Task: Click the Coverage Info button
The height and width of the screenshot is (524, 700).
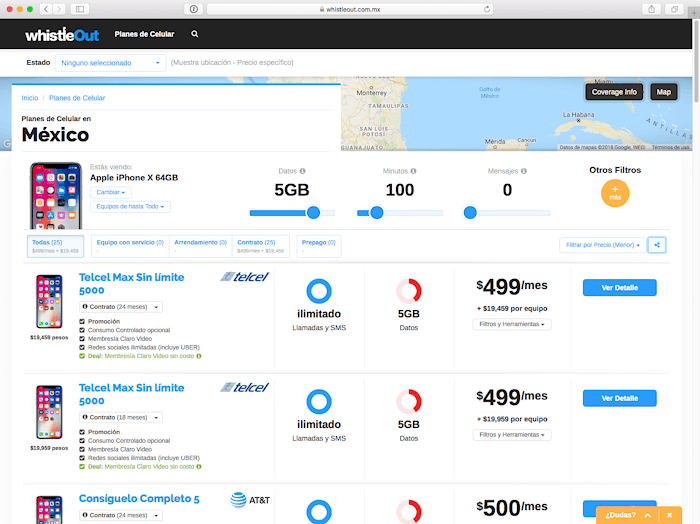Action: pos(614,92)
